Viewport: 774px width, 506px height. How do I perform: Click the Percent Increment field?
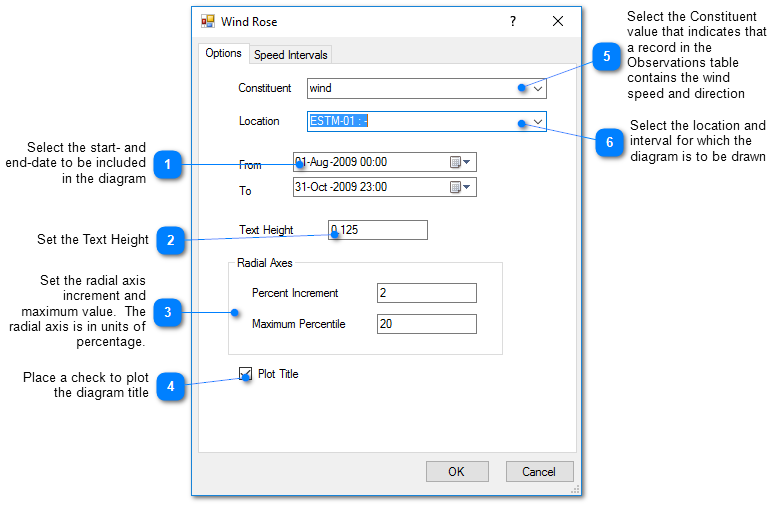point(426,293)
